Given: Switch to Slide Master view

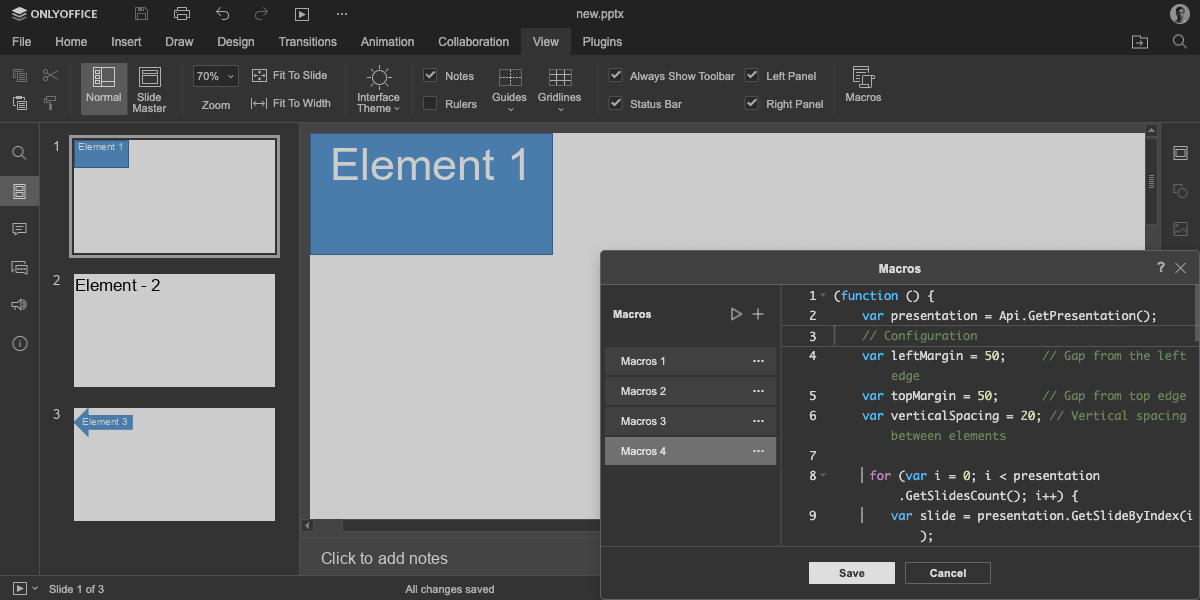Looking at the screenshot, I should point(149,89).
